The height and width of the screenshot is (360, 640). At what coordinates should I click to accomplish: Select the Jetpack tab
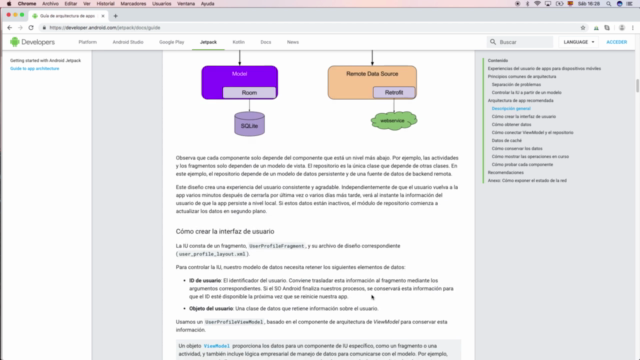click(x=208, y=42)
